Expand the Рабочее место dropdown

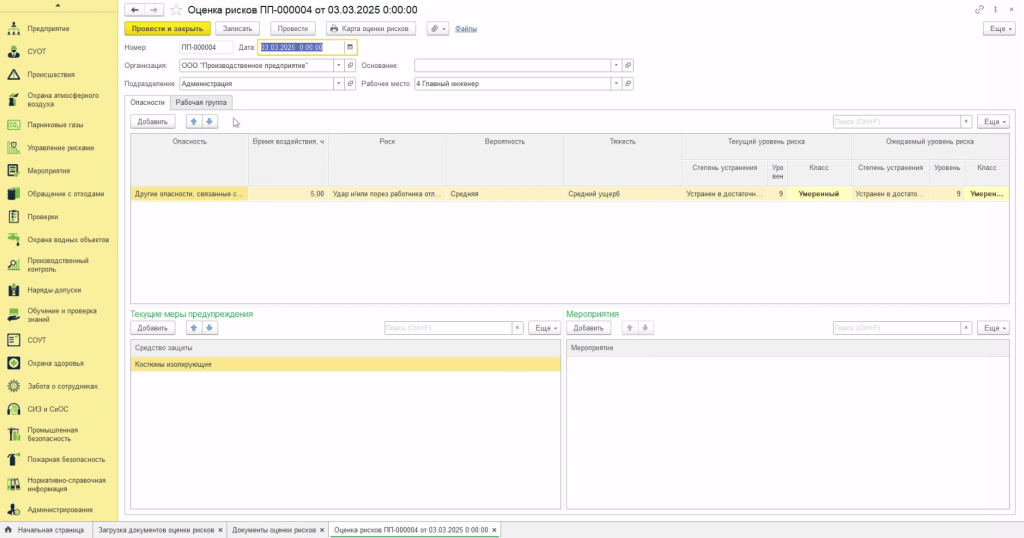point(616,84)
